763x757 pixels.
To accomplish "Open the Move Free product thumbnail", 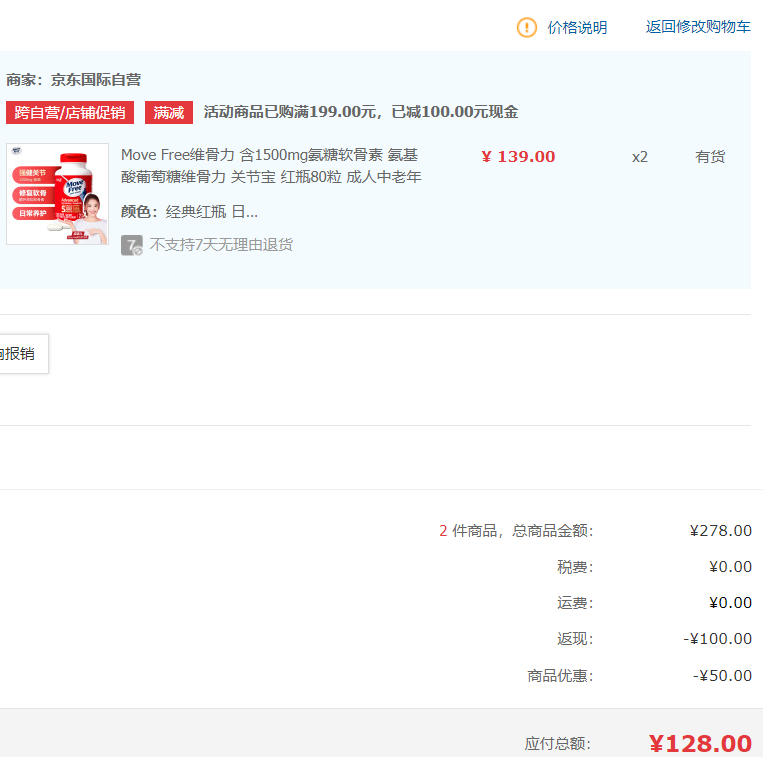I will click(x=57, y=194).
